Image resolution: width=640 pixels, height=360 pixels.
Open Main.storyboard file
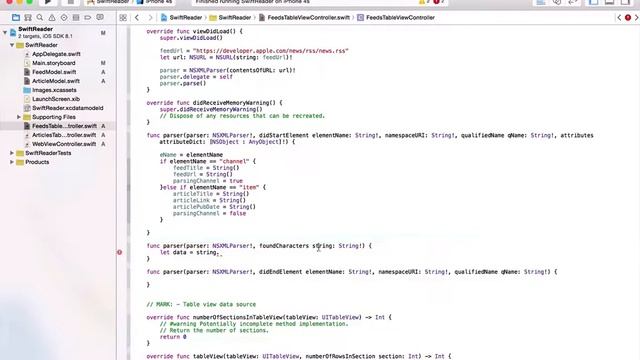(53, 63)
